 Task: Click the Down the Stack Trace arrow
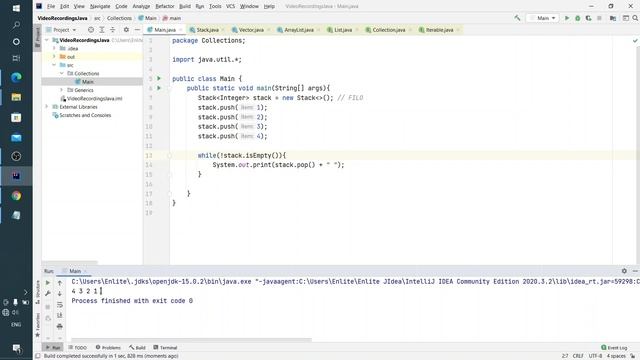click(x=60, y=293)
